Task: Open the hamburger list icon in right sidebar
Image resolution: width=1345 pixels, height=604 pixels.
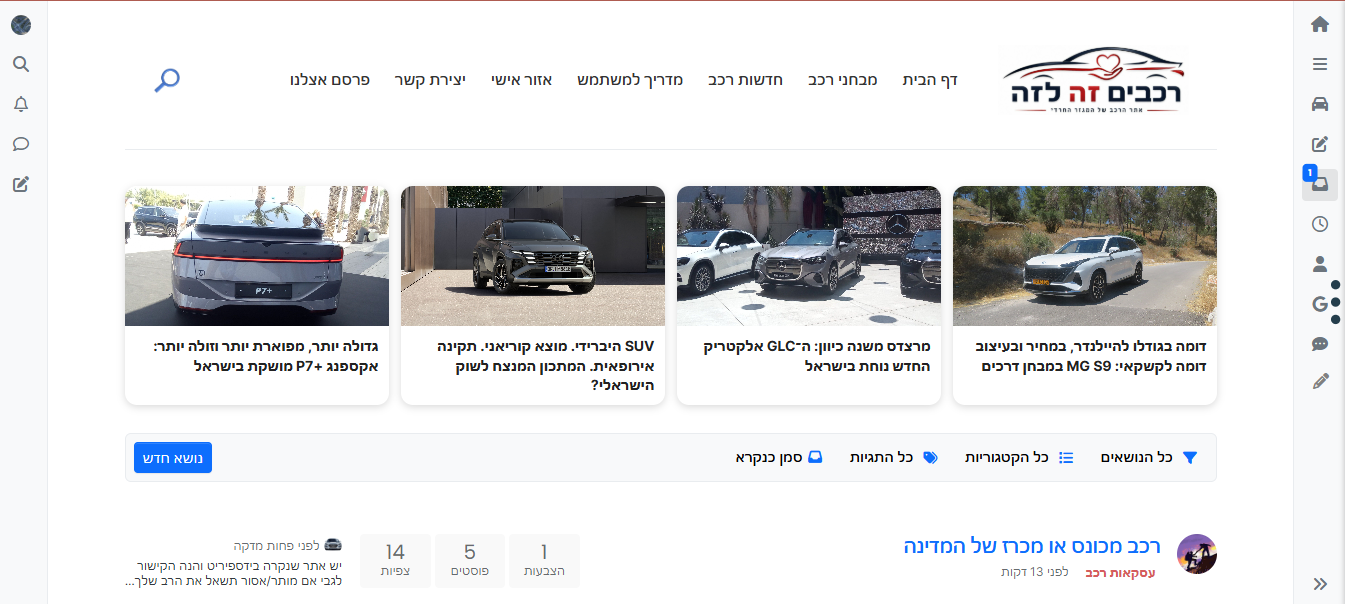Action: coord(1320,64)
